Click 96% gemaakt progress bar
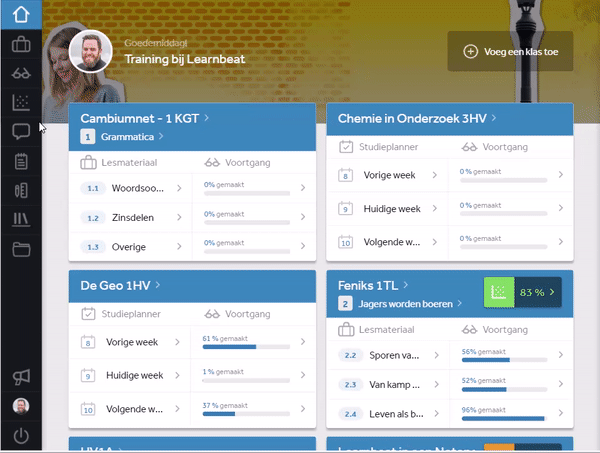Image resolution: width=600 pixels, height=453 pixels. point(504,419)
